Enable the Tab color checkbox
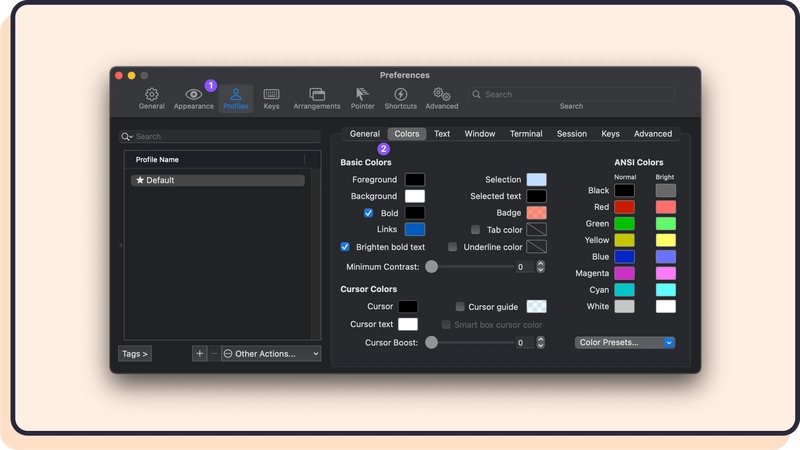The width and height of the screenshot is (800, 450). tap(476, 230)
